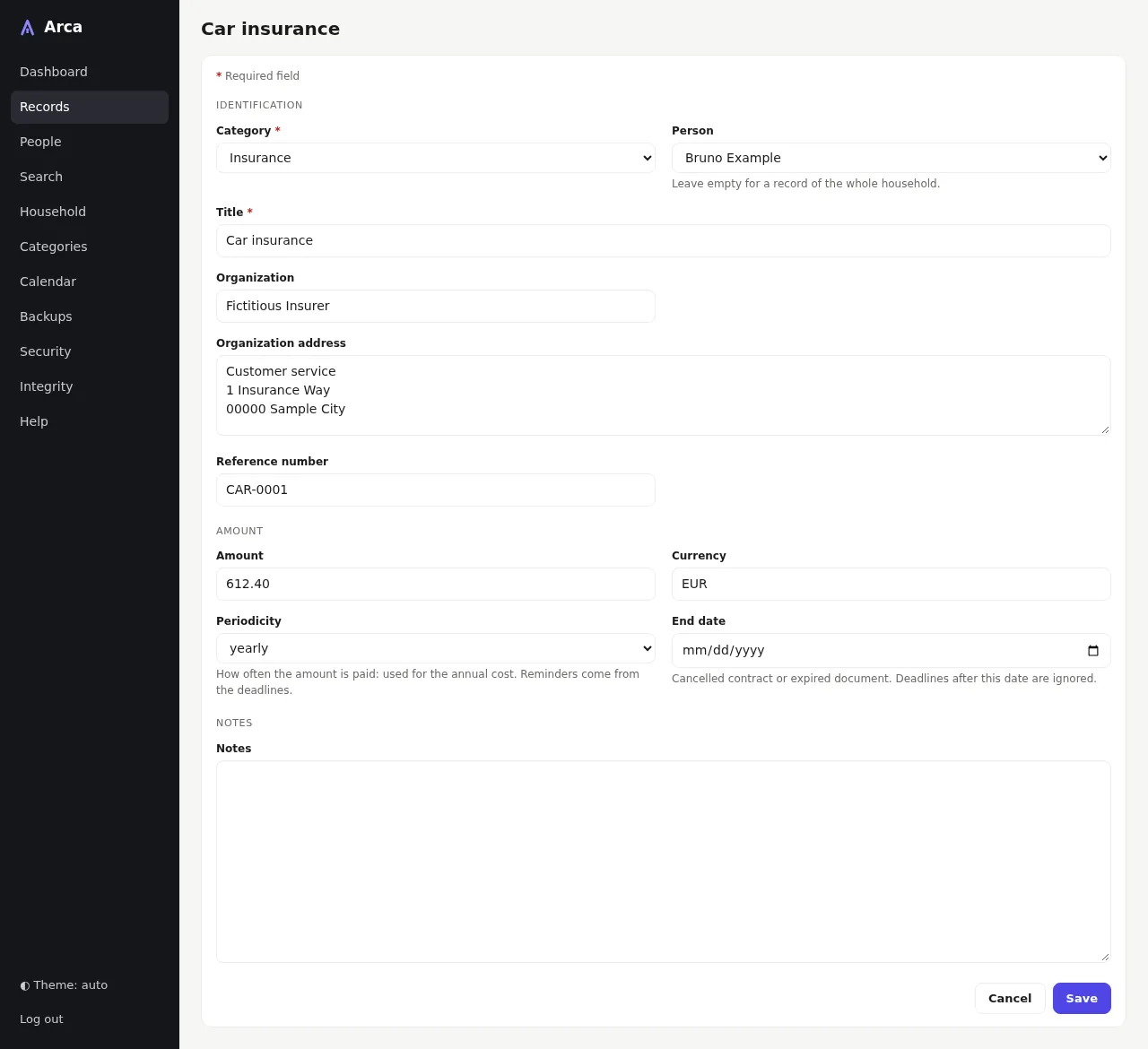Open the Calendar view

coord(90,282)
